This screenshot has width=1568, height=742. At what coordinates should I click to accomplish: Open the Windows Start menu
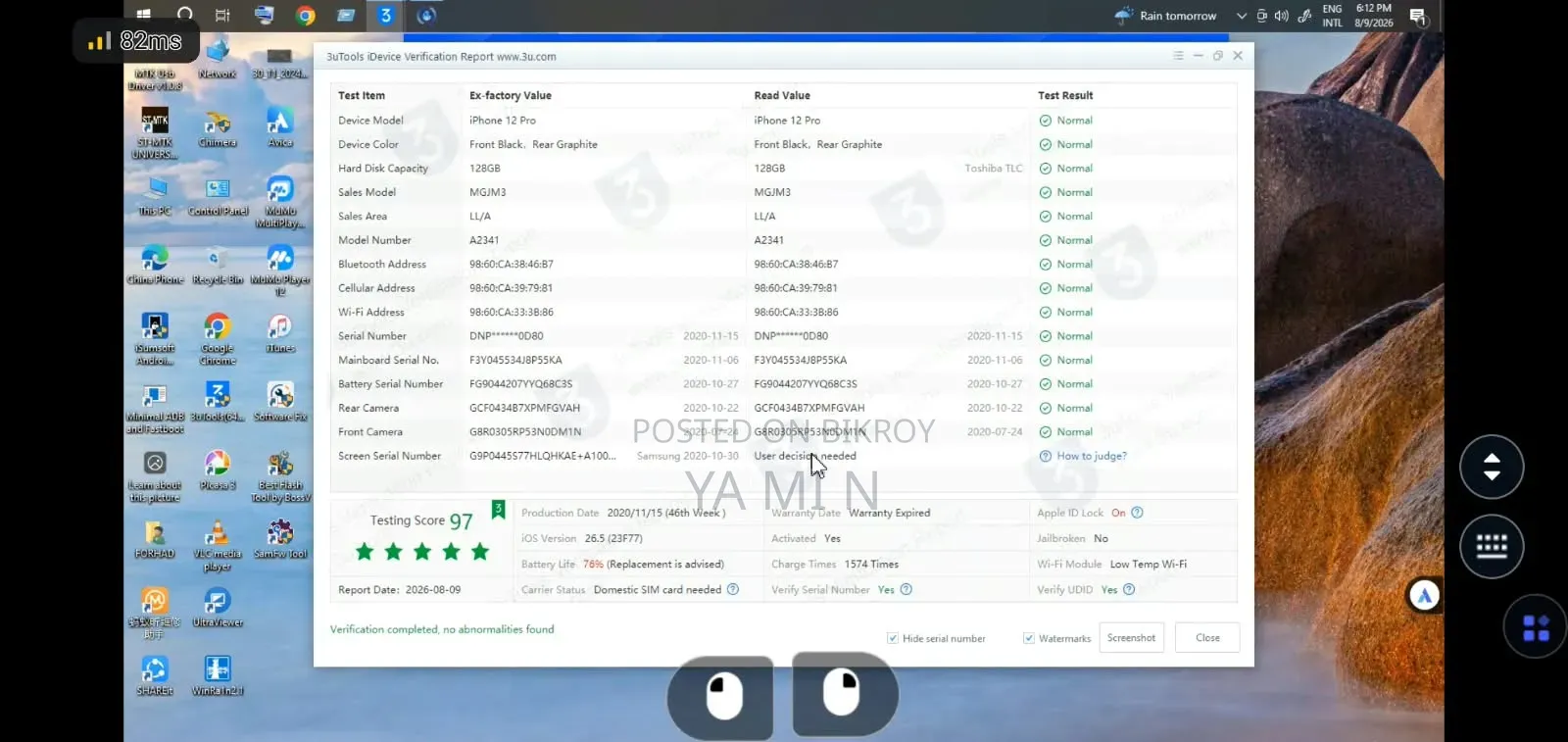144,15
